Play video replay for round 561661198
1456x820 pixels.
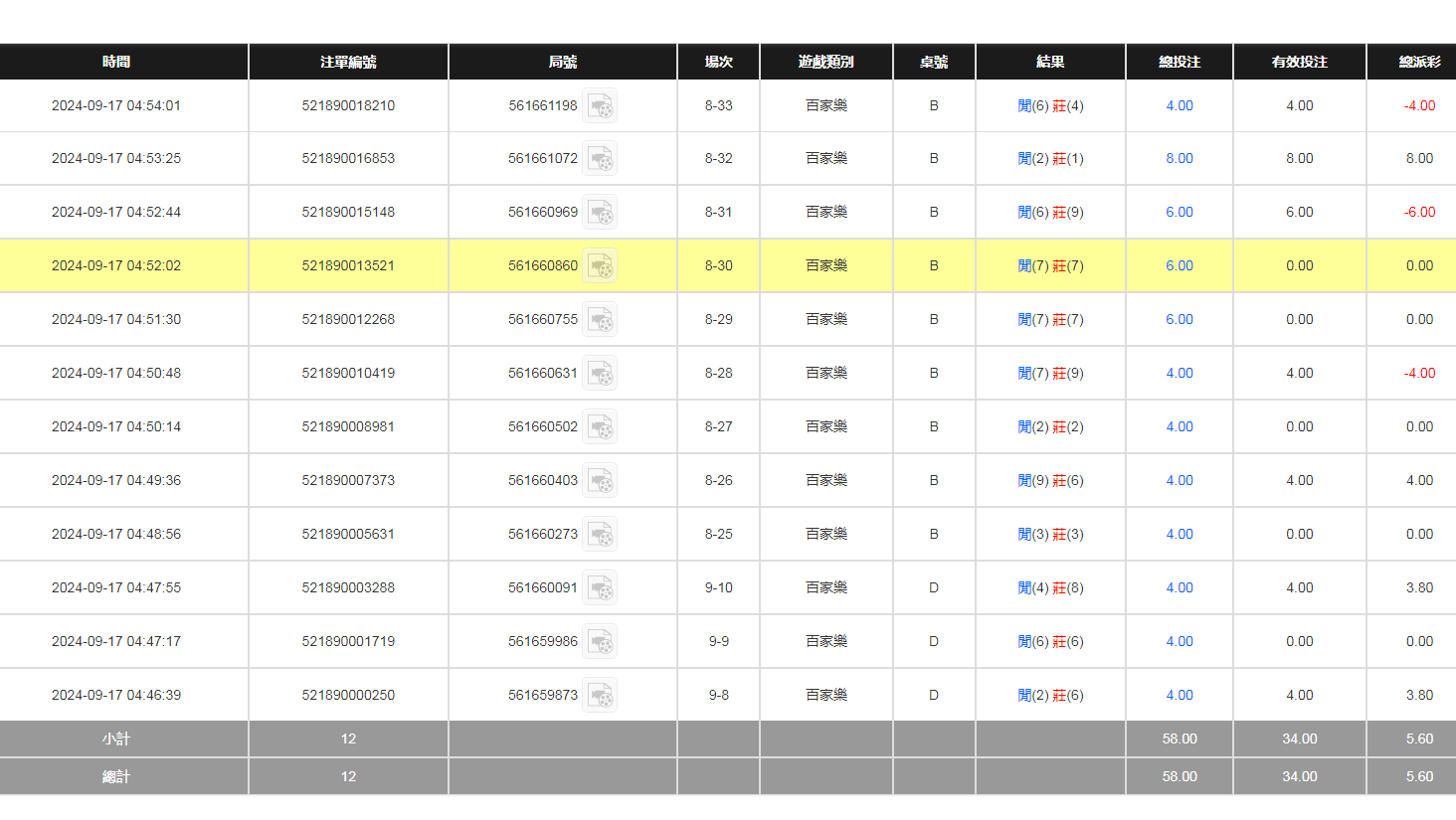point(600,105)
